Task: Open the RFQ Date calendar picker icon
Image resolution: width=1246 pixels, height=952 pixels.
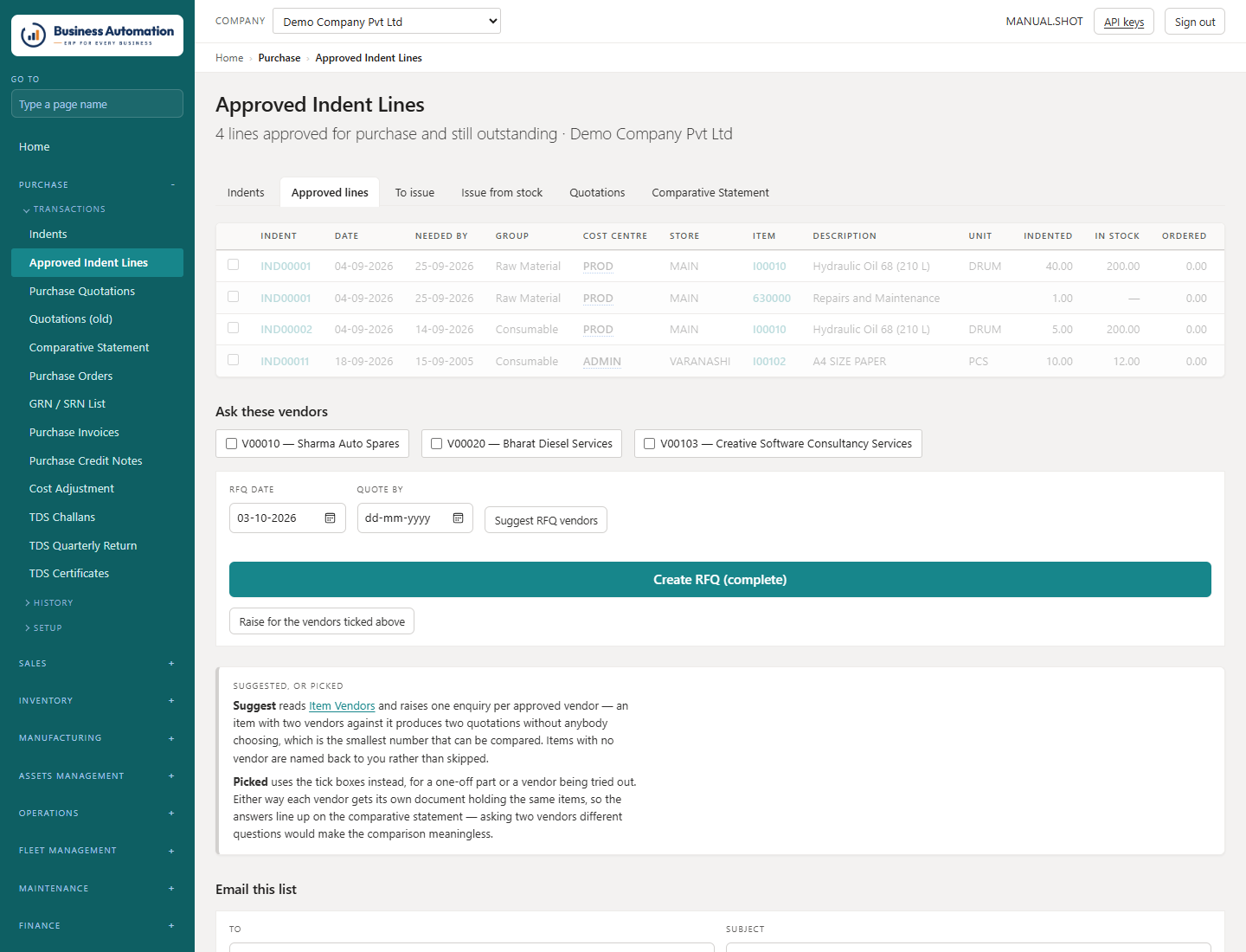Action: 330,518
